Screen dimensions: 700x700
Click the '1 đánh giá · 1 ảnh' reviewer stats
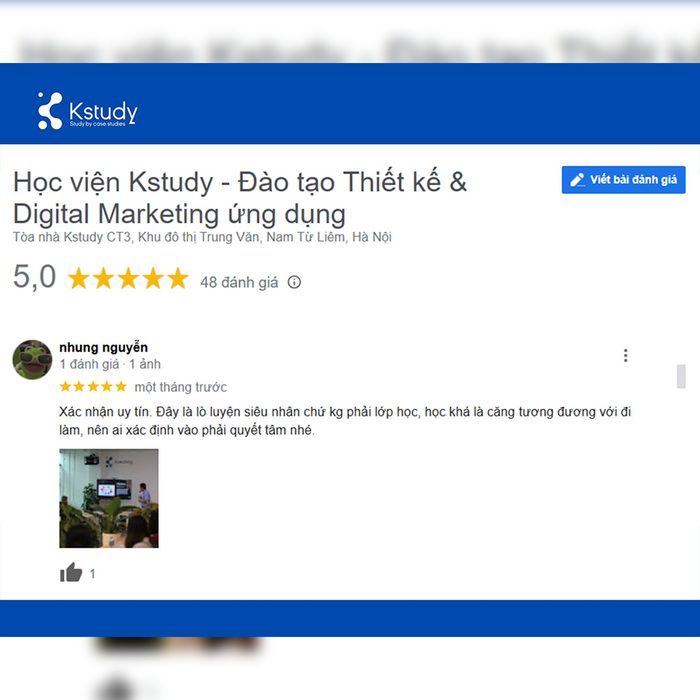110,364
